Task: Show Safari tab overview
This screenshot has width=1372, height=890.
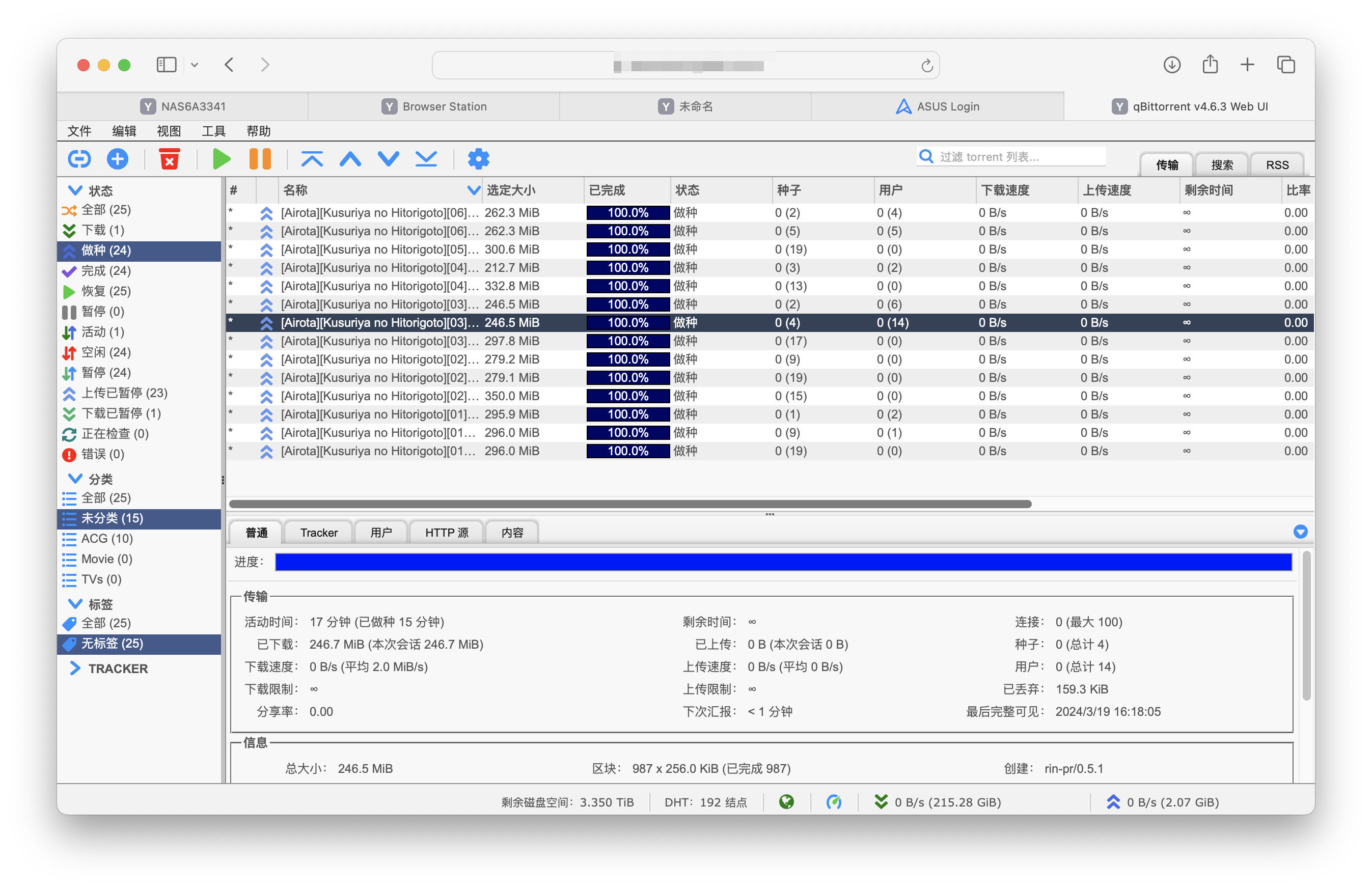Action: tap(1286, 65)
